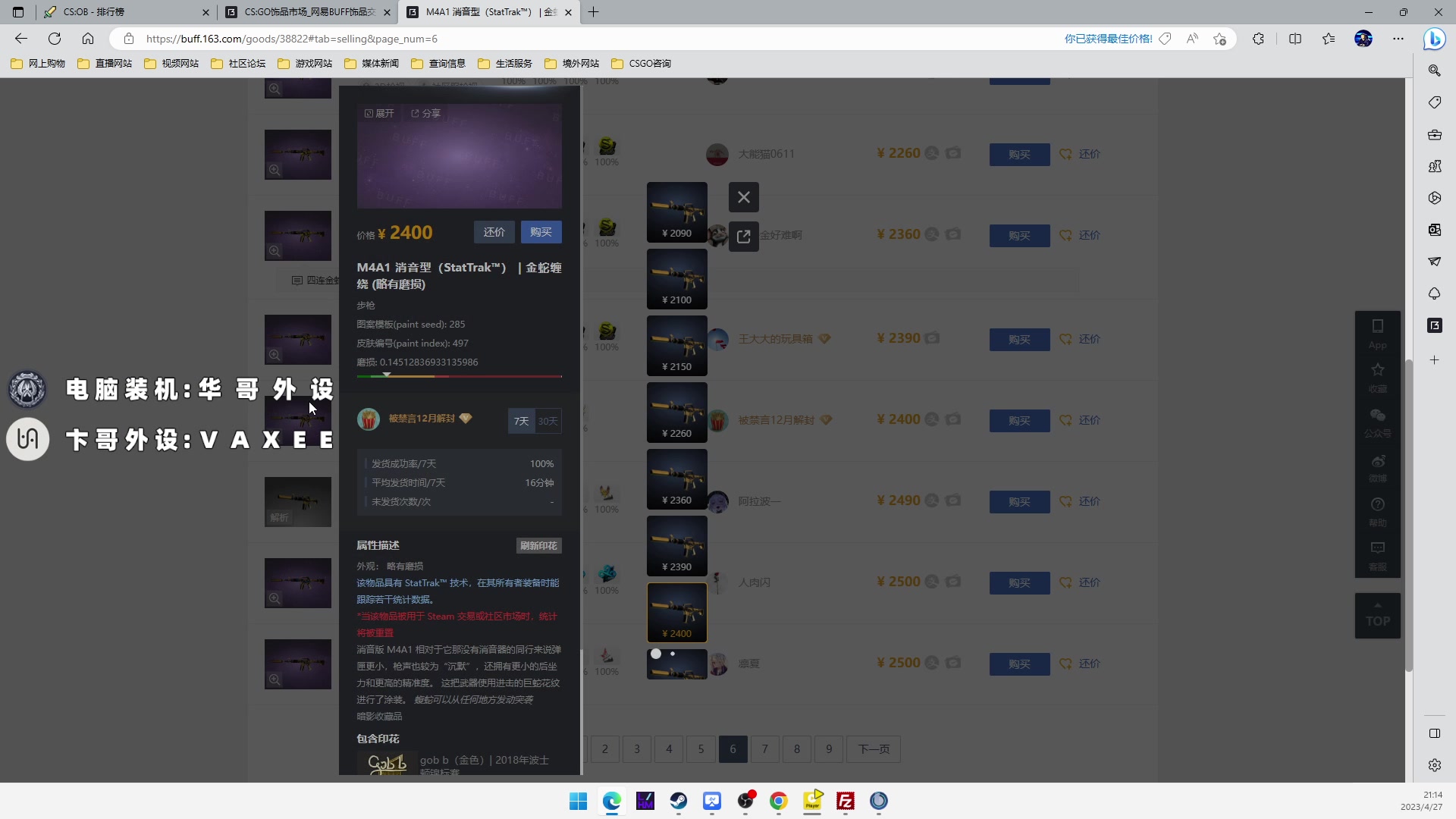Add page to favorites star icon
This screenshot has width=1456, height=819.
(x=1219, y=39)
